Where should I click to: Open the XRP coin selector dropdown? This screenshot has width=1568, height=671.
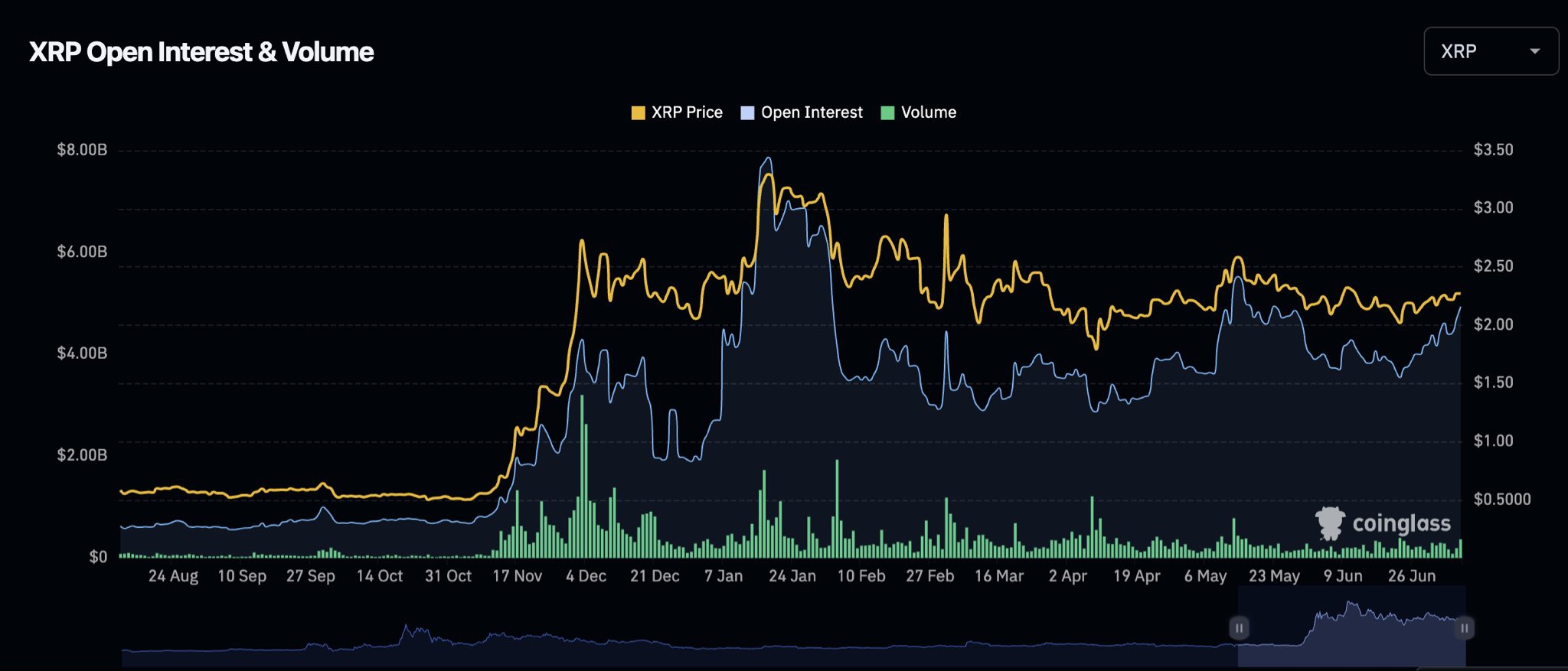pyautogui.click(x=1489, y=51)
